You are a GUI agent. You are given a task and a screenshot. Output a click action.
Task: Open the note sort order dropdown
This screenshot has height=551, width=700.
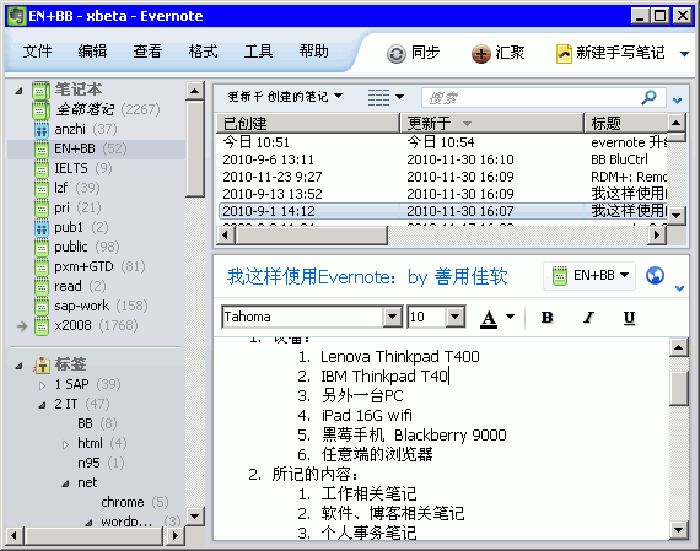pyautogui.click(x=285, y=96)
